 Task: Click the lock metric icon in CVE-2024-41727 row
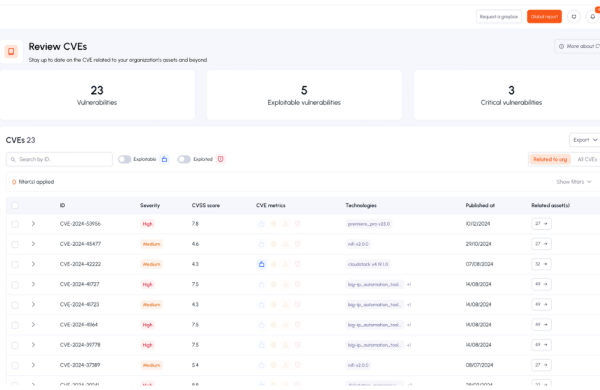(x=262, y=284)
